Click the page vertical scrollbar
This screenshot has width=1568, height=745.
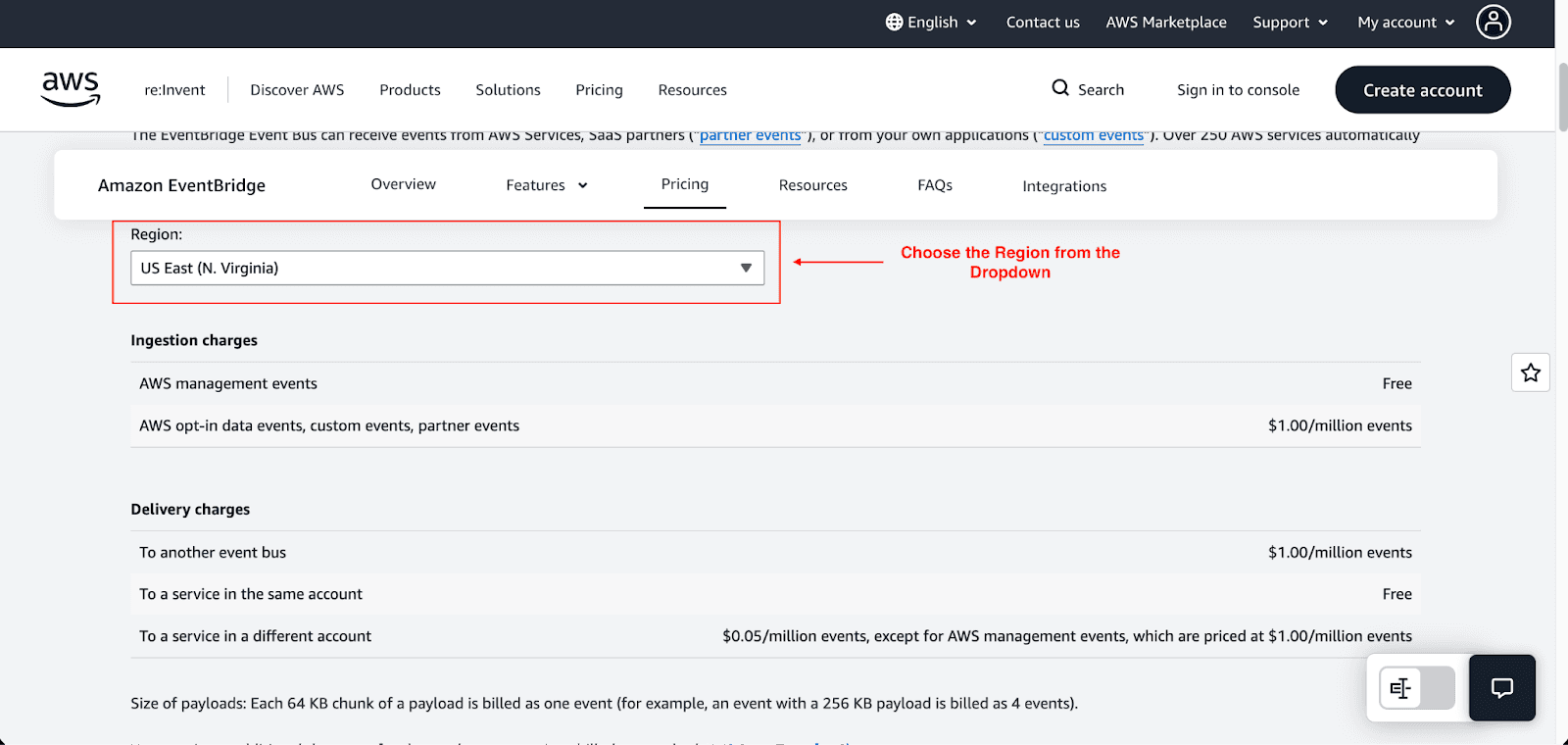coord(1562,95)
